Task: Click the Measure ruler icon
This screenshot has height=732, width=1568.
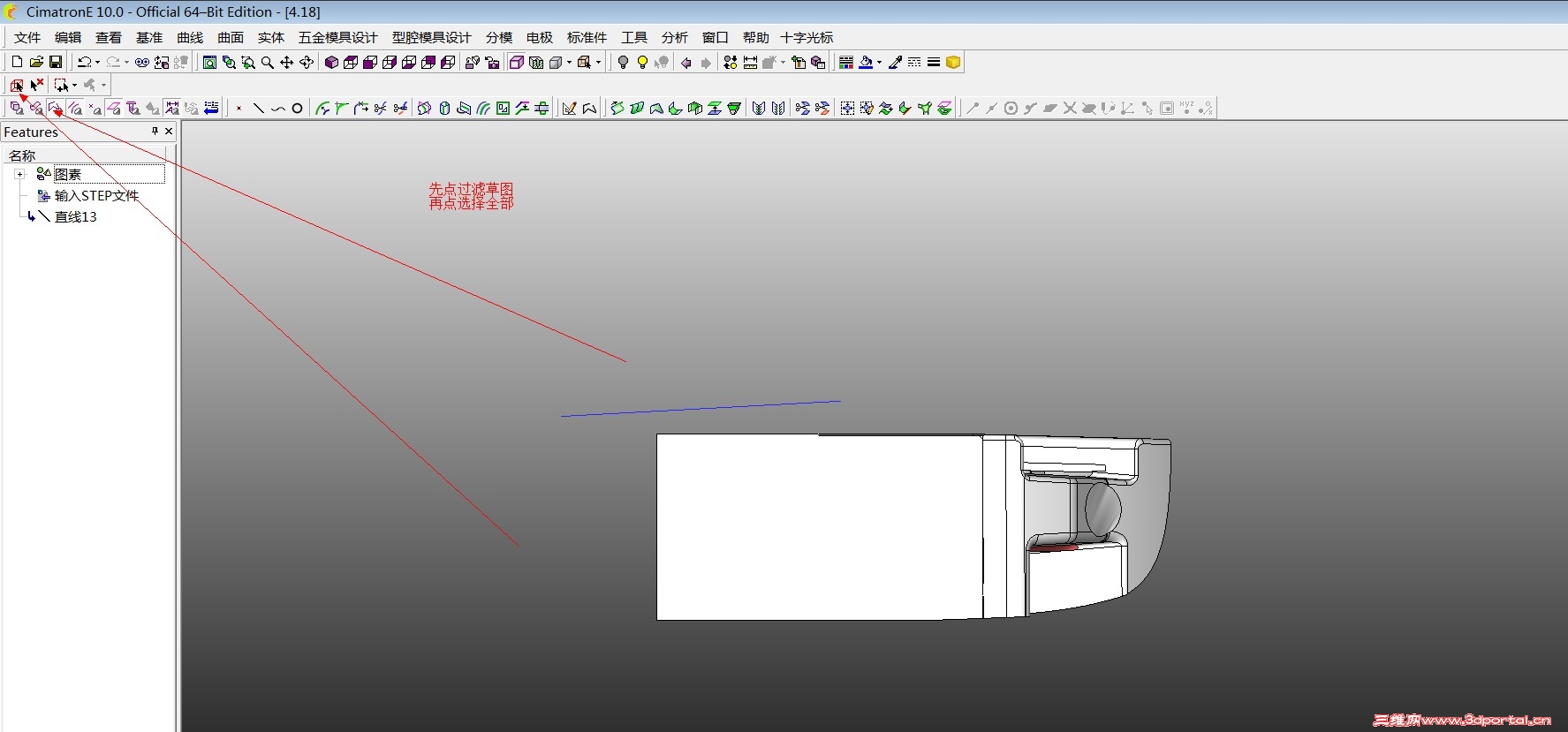Action: pyautogui.click(x=750, y=62)
